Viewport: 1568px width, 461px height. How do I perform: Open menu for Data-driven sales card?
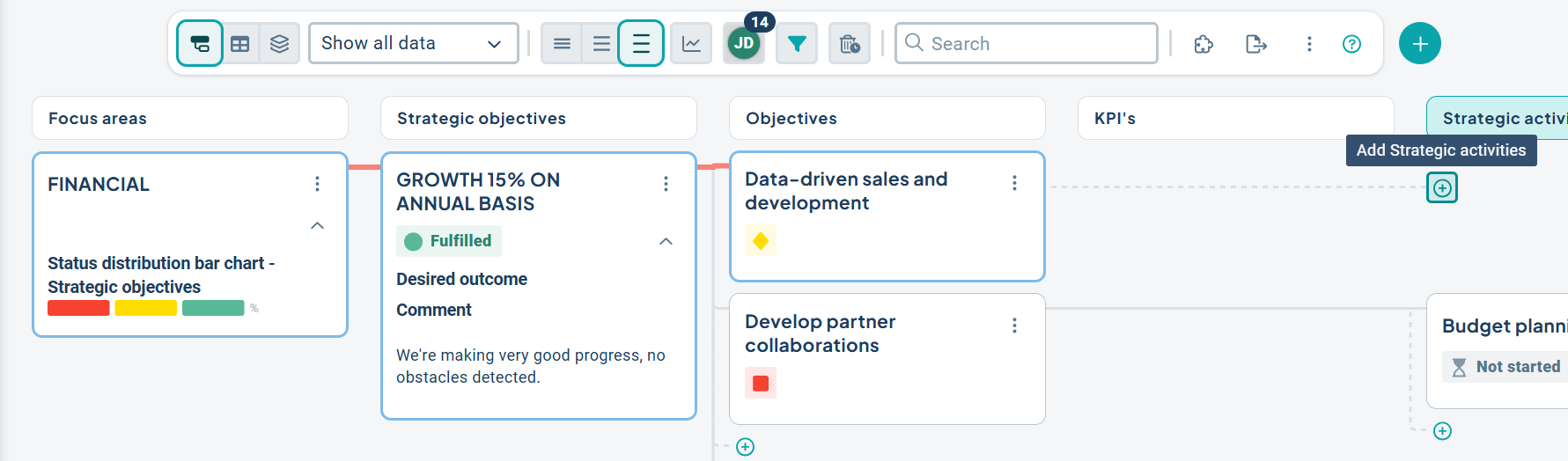pos(1014,183)
